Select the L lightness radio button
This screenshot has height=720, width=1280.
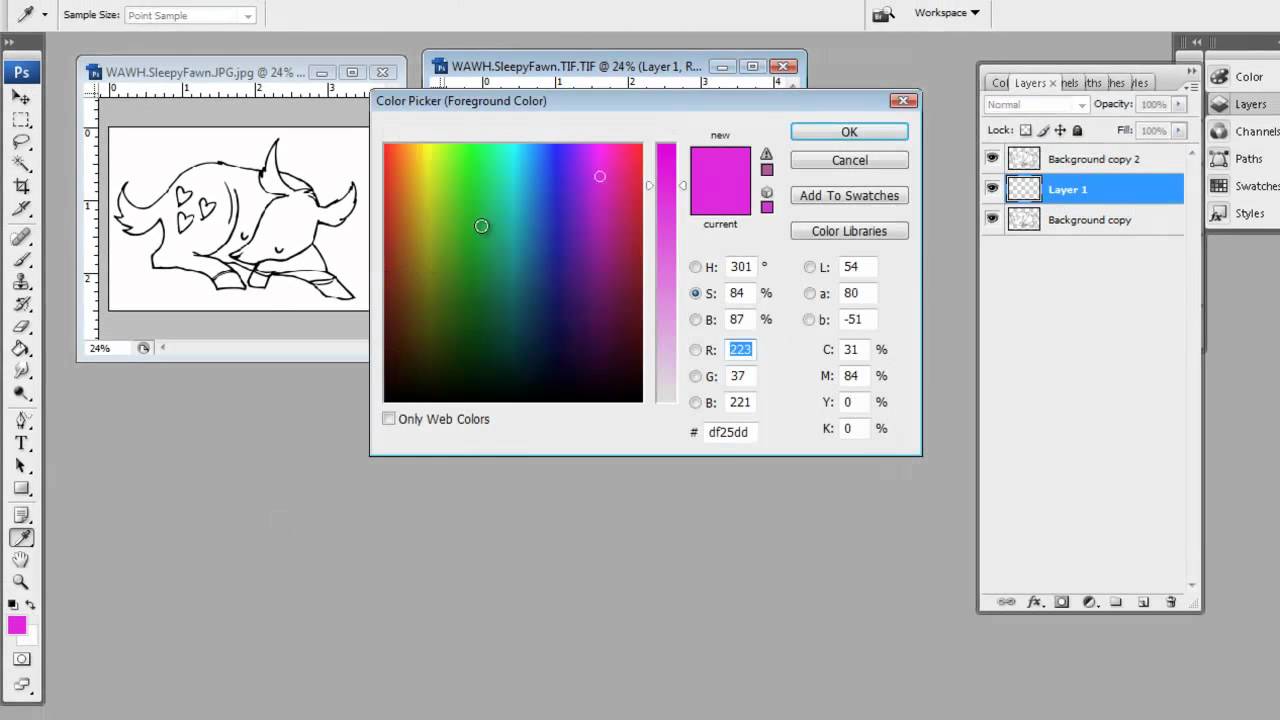(x=809, y=267)
